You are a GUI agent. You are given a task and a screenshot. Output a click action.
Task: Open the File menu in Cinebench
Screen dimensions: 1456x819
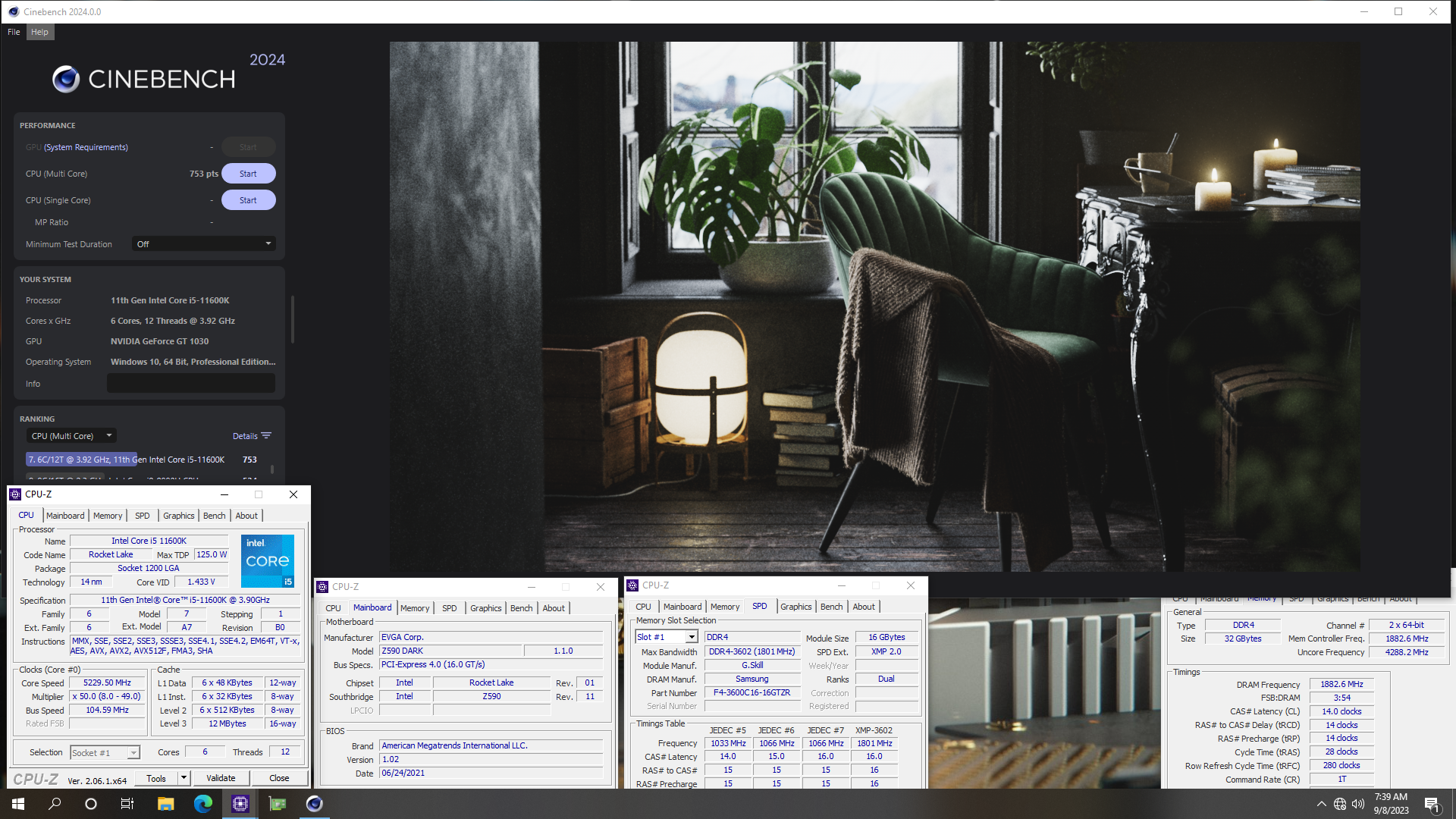pos(14,32)
